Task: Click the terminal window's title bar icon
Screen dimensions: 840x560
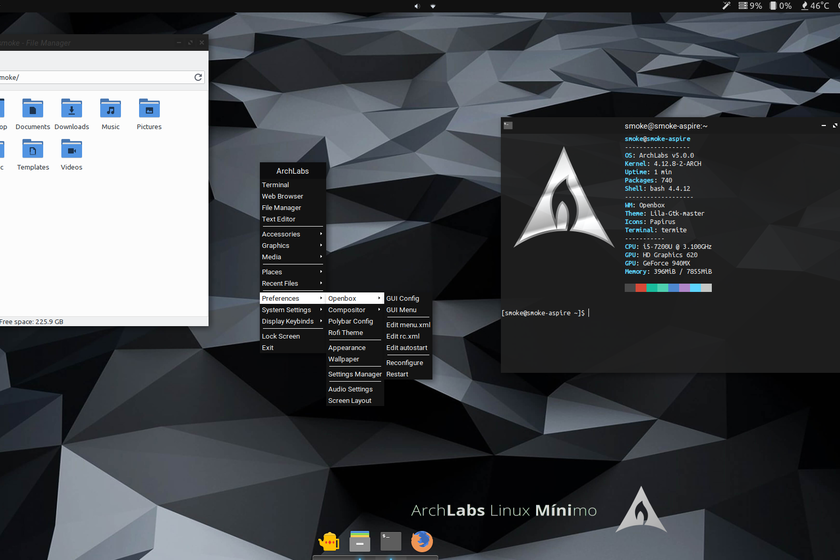Action: tap(508, 125)
